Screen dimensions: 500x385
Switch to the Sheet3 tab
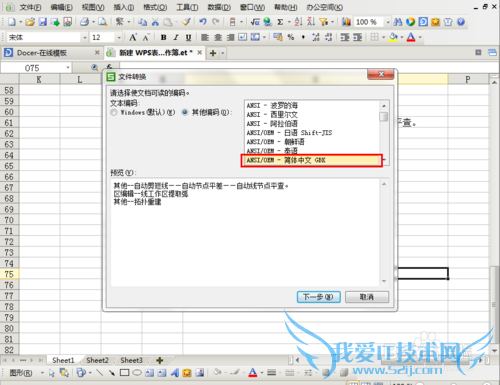pos(131,360)
